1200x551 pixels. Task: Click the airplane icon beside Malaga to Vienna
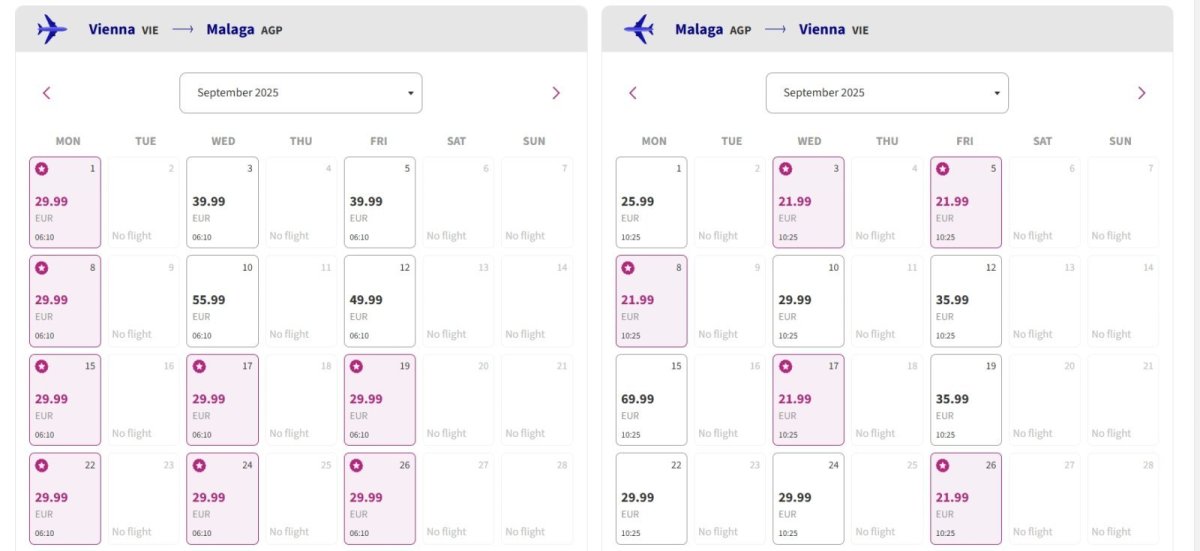638,29
